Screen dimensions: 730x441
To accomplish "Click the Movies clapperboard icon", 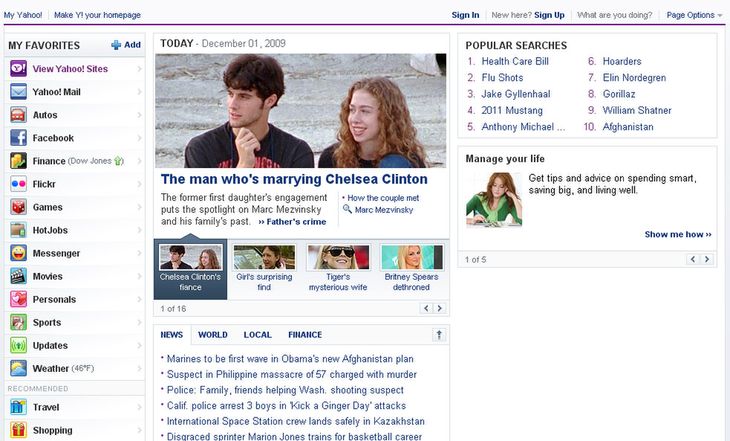I will point(18,276).
